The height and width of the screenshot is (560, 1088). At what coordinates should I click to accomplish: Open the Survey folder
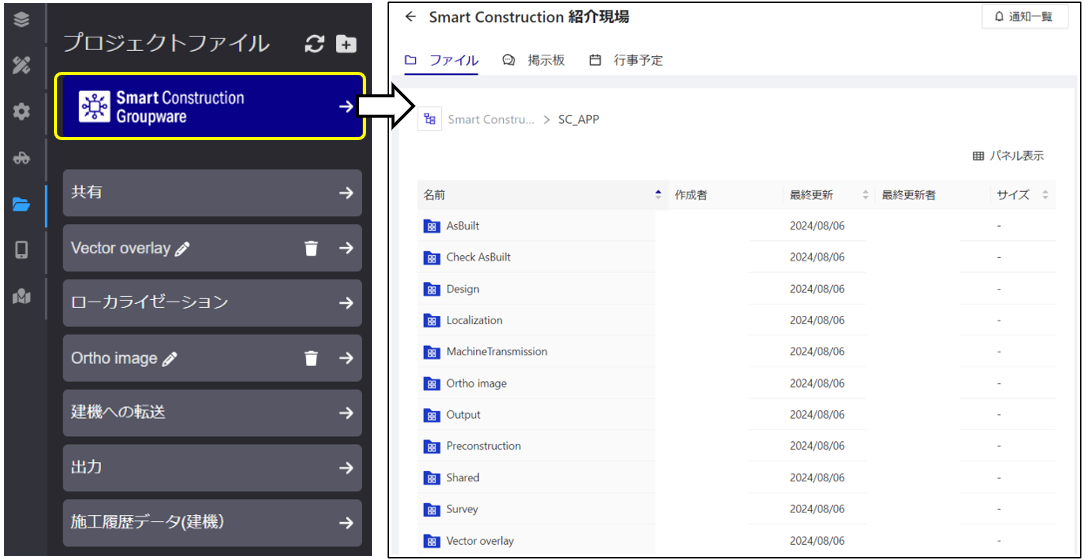point(462,509)
